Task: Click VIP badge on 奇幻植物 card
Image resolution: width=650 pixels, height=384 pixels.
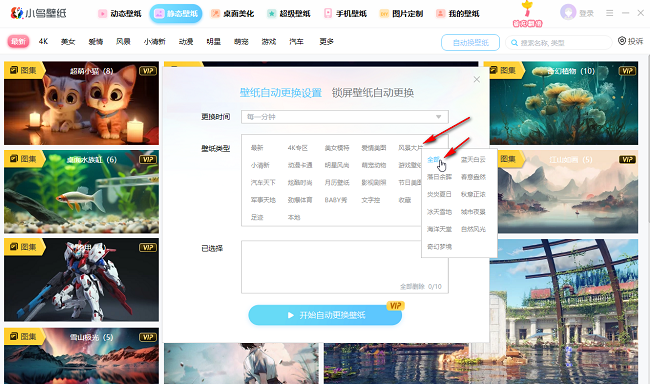Action: tap(627, 71)
